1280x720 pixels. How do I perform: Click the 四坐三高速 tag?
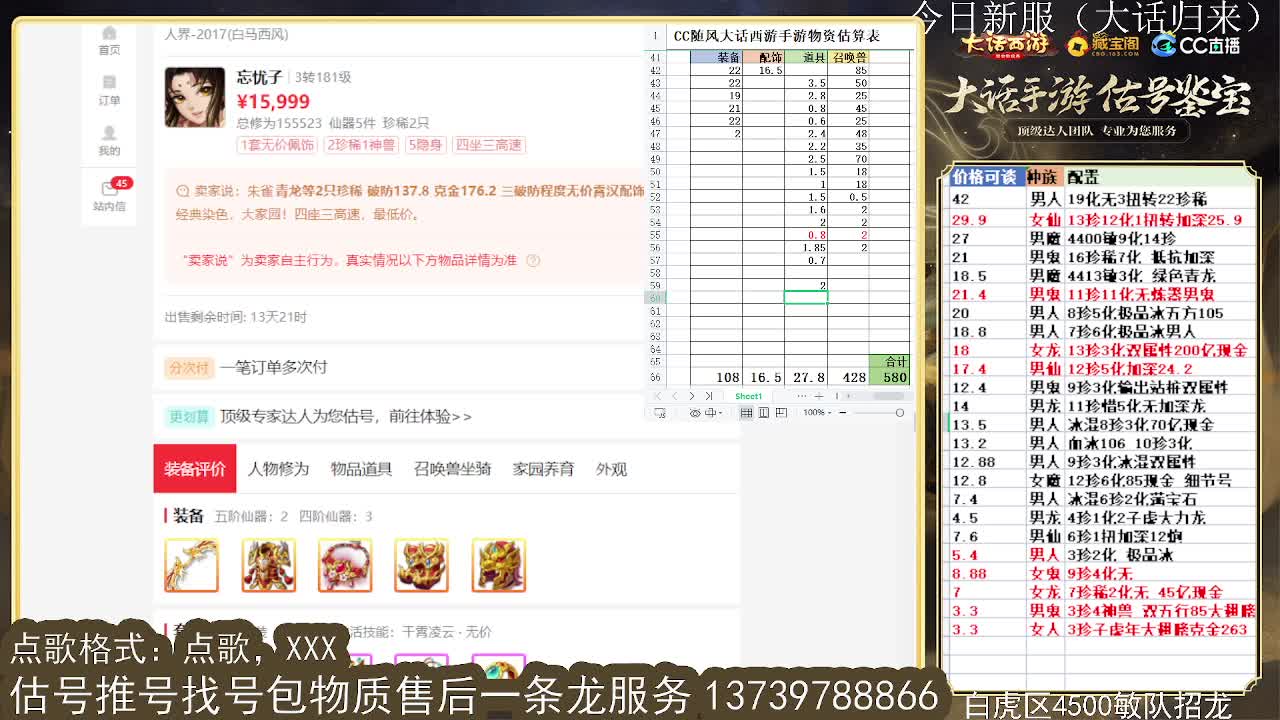pyautogui.click(x=488, y=145)
